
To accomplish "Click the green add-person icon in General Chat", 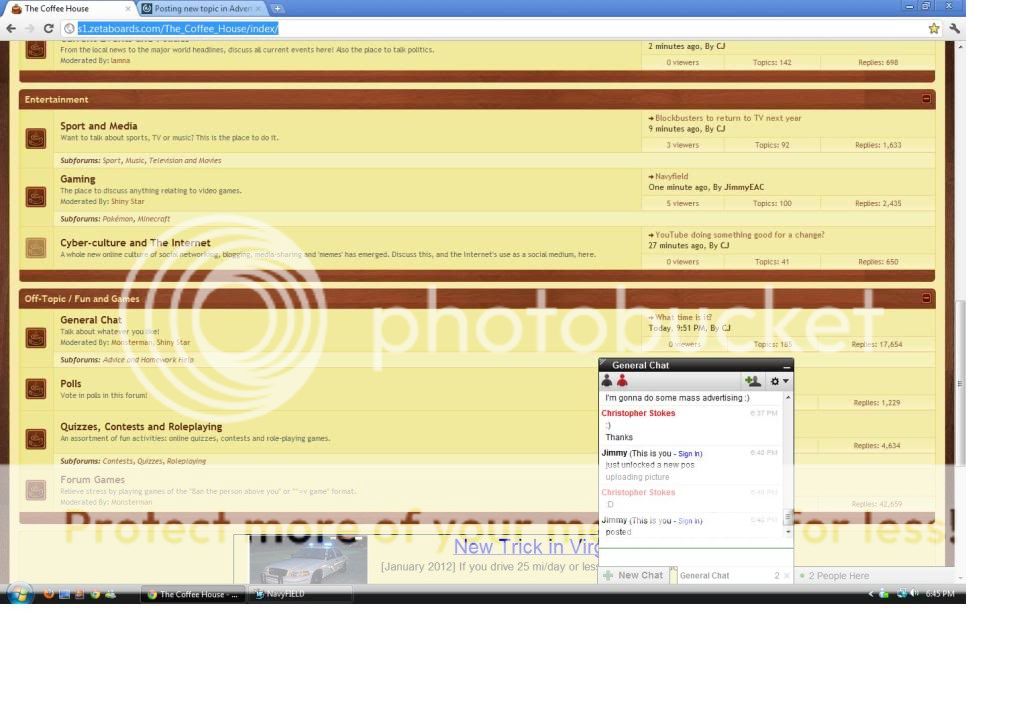I will (x=753, y=381).
